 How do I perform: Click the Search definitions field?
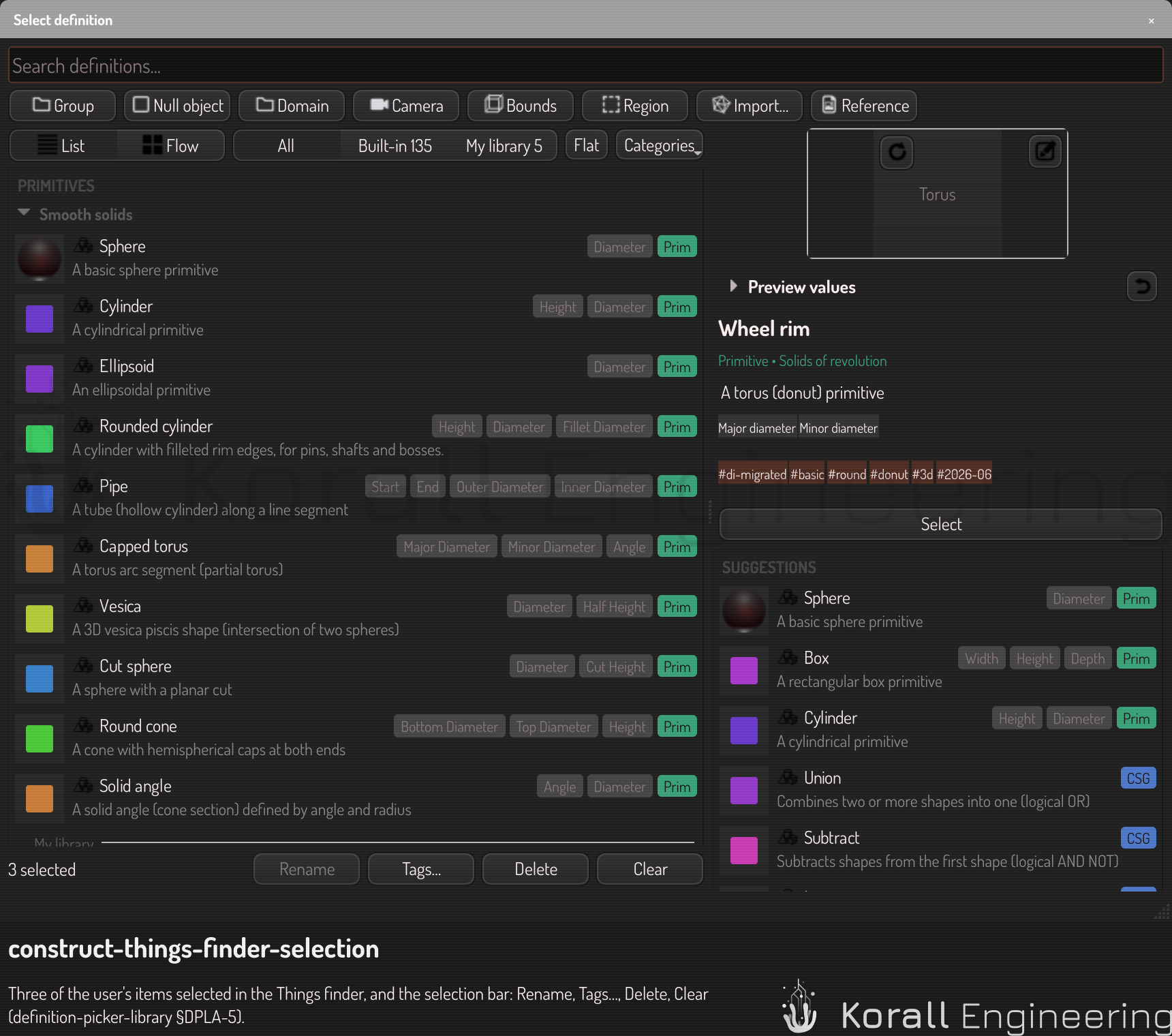point(586,65)
